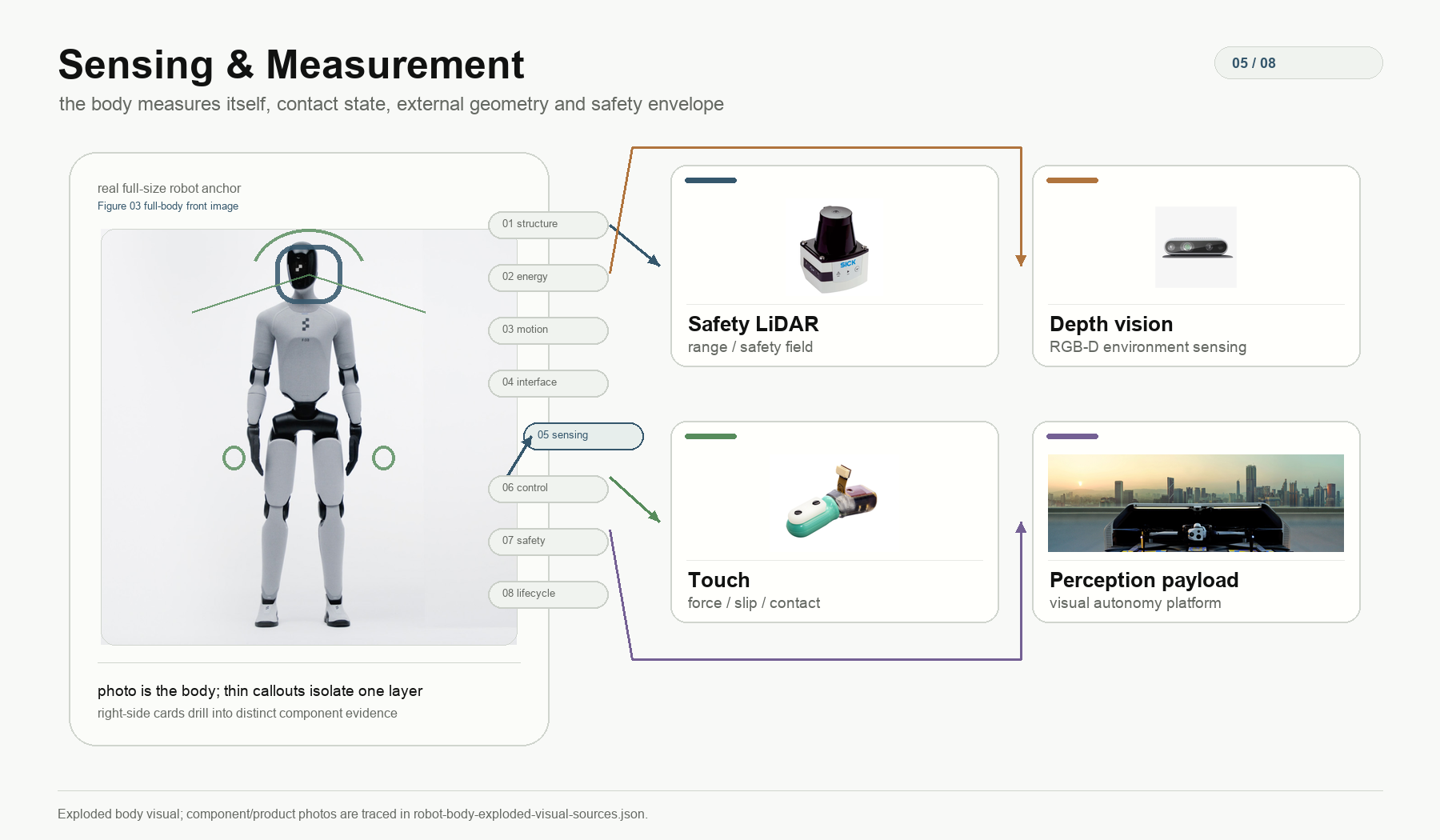
Task: Open the 03 motion layer tab
Action: pyautogui.click(x=548, y=330)
